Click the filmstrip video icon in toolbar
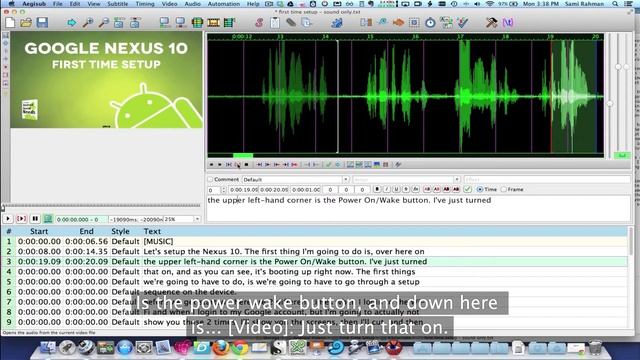This screenshot has width=640, height=360. pyautogui.click(x=213, y=22)
